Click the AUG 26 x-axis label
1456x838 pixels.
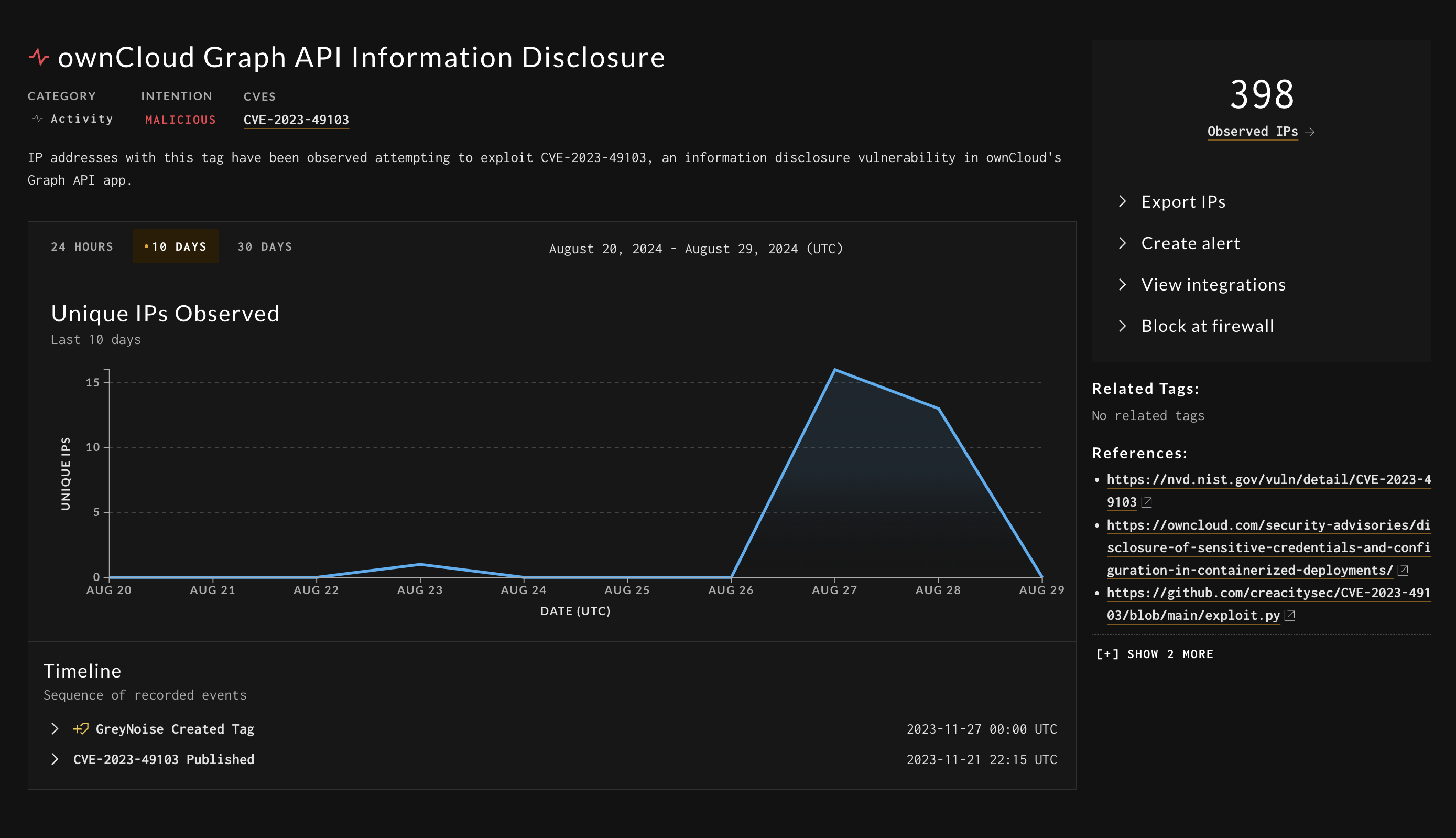click(730, 590)
